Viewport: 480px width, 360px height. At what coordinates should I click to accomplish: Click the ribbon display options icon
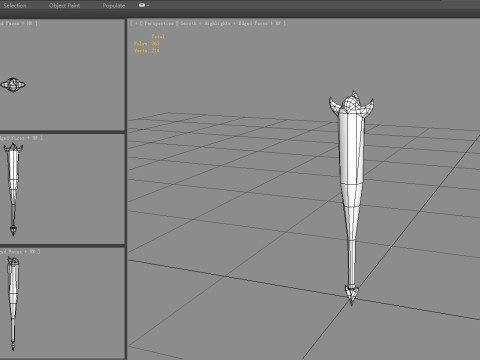tap(142, 5)
